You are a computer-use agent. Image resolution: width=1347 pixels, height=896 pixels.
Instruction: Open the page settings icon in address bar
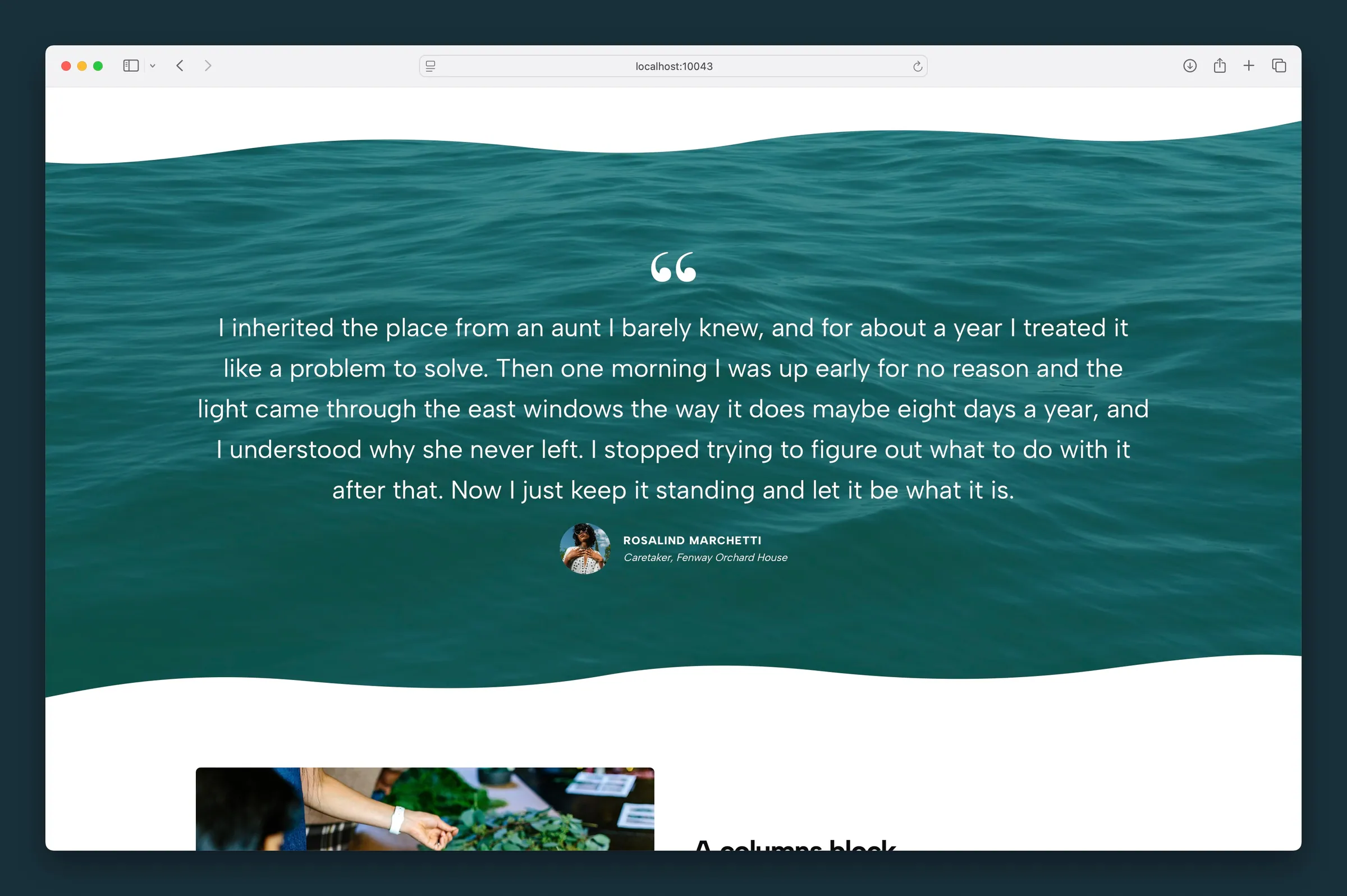click(x=430, y=66)
